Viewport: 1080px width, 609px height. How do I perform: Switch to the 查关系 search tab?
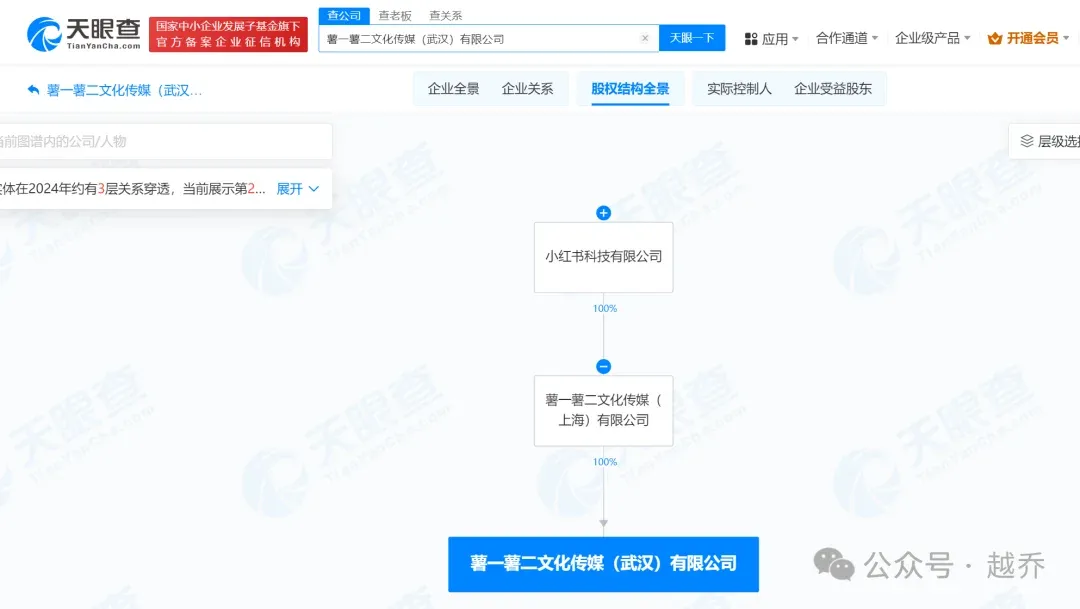pyautogui.click(x=446, y=15)
